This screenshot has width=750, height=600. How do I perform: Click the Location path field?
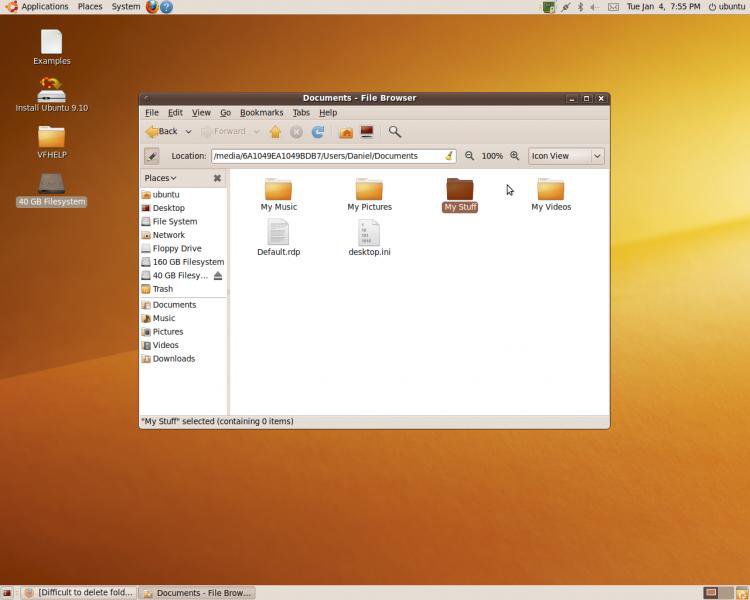point(334,156)
